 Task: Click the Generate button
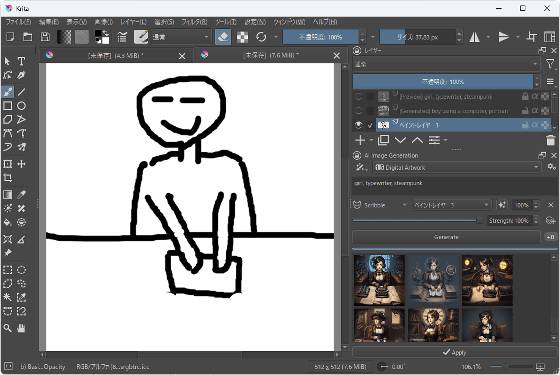[446, 237]
